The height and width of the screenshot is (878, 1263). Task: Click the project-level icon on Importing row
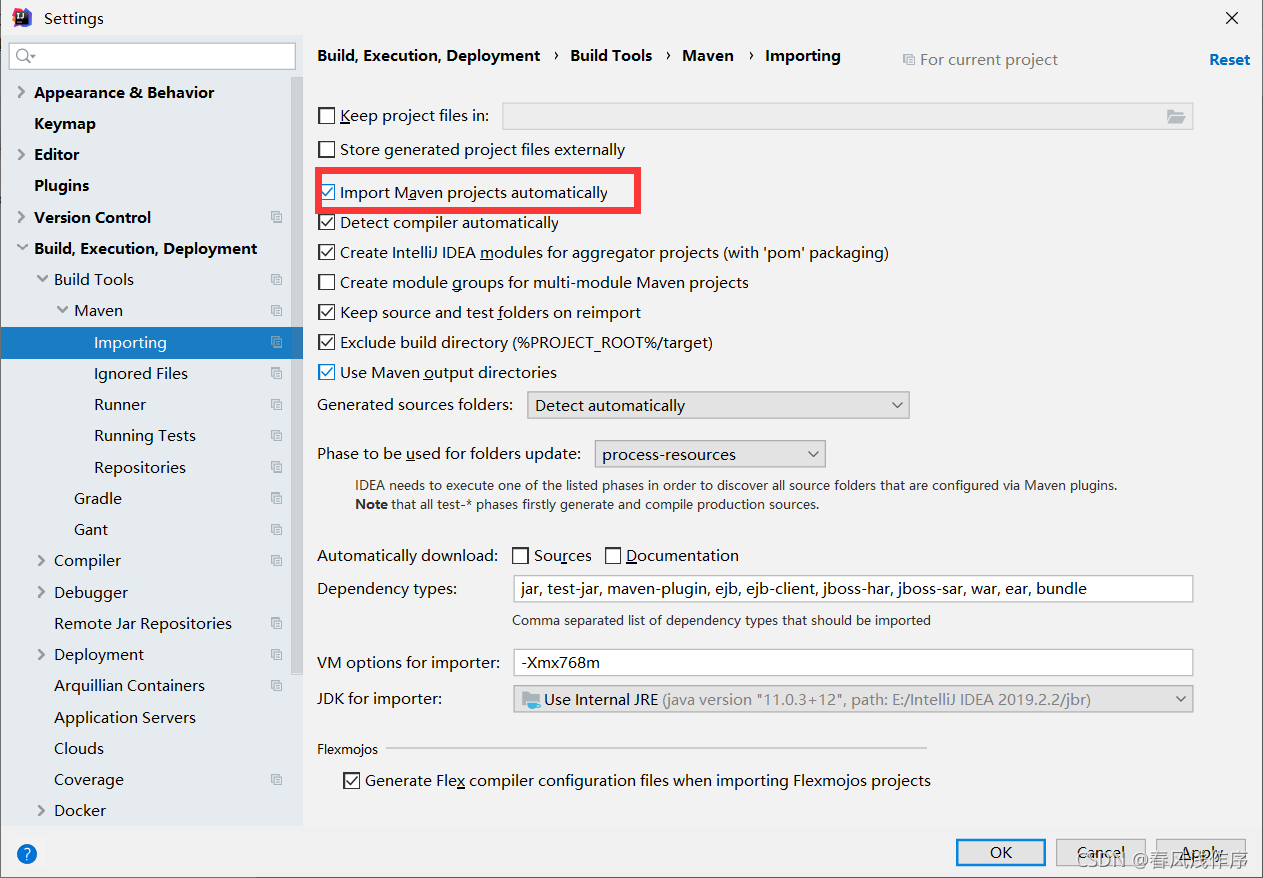pos(277,342)
